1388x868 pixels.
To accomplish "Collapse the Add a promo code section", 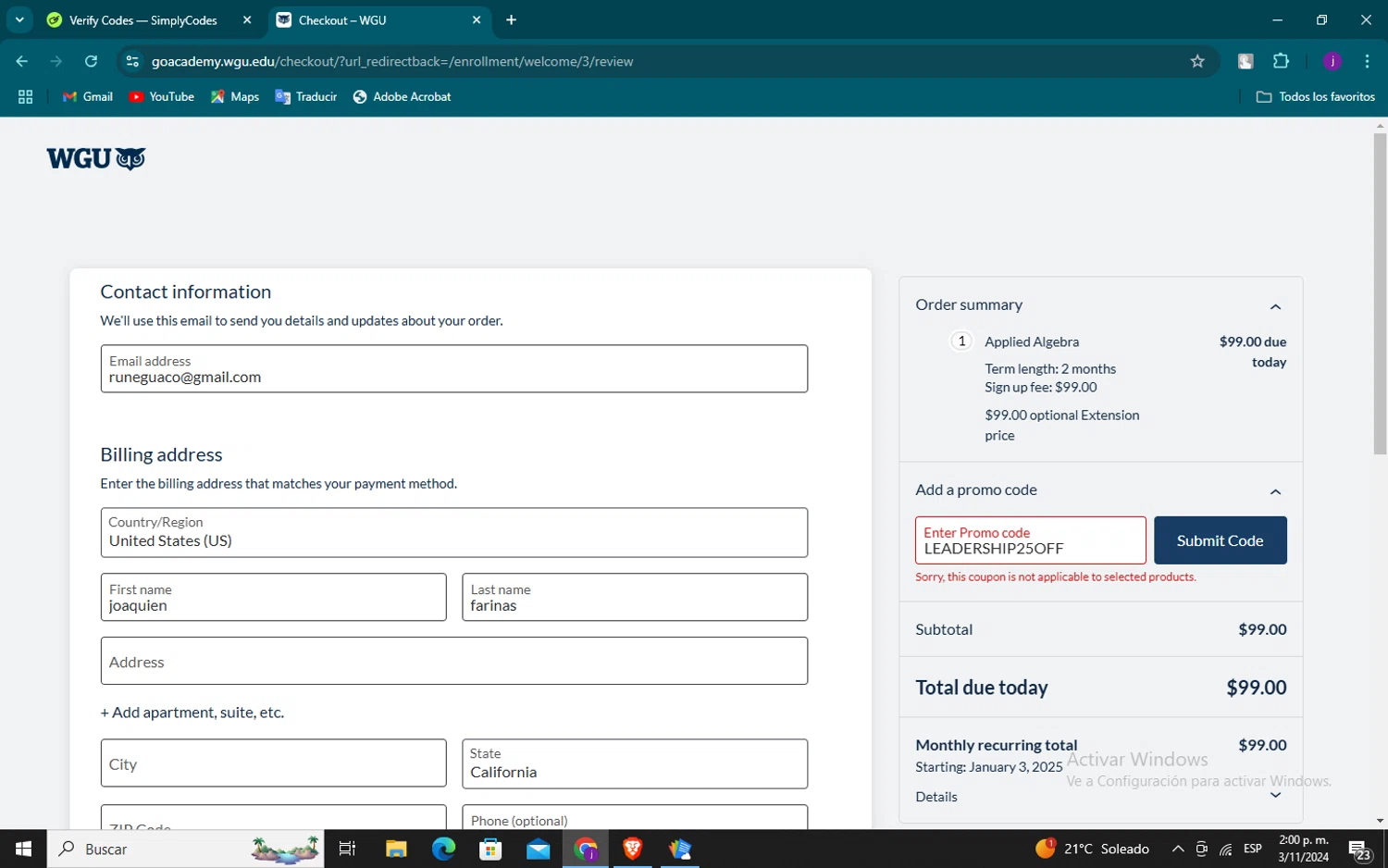I will pos(1275,491).
